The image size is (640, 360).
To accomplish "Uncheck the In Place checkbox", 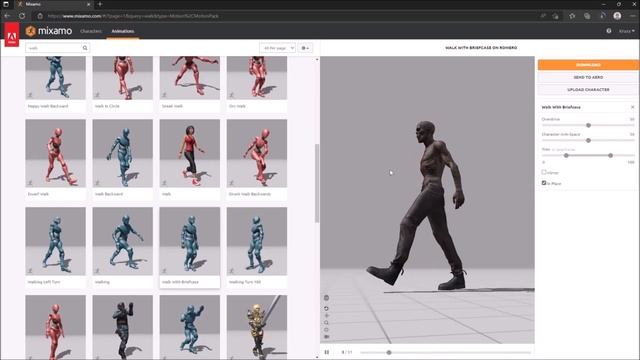I will 544,183.
